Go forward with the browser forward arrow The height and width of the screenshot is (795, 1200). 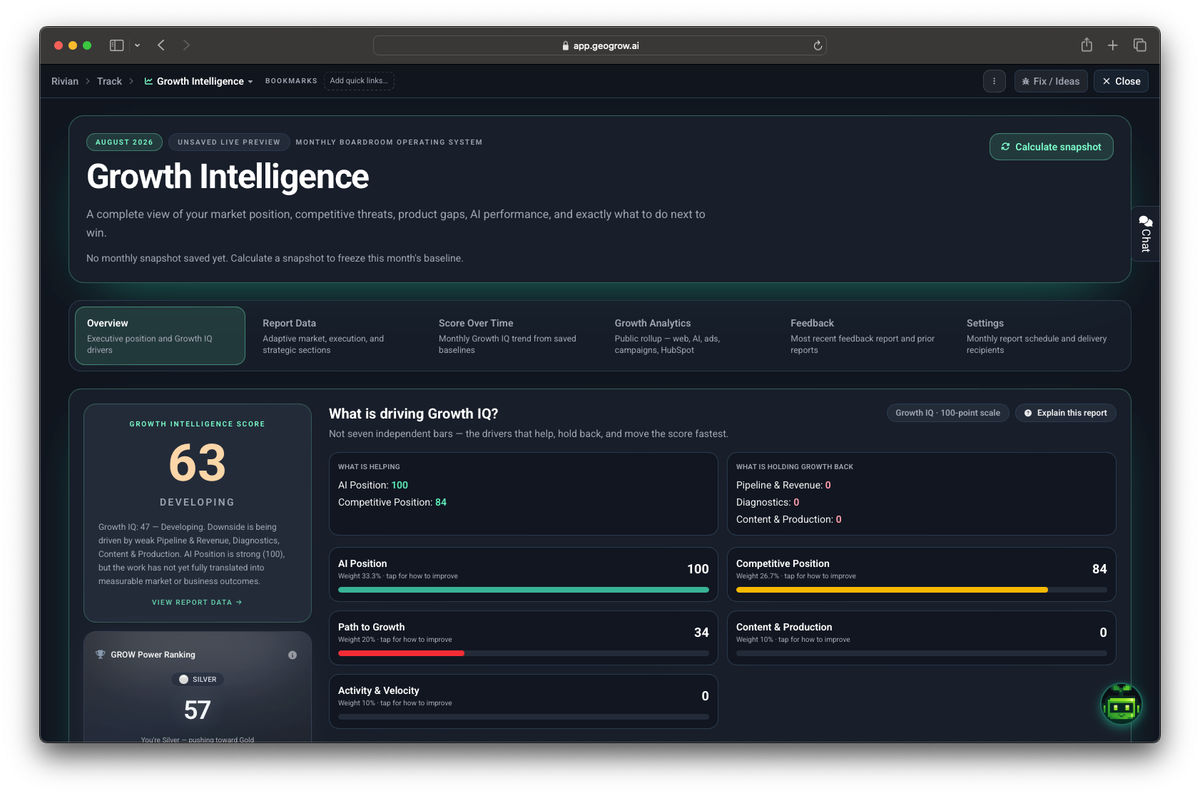coord(186,45)
